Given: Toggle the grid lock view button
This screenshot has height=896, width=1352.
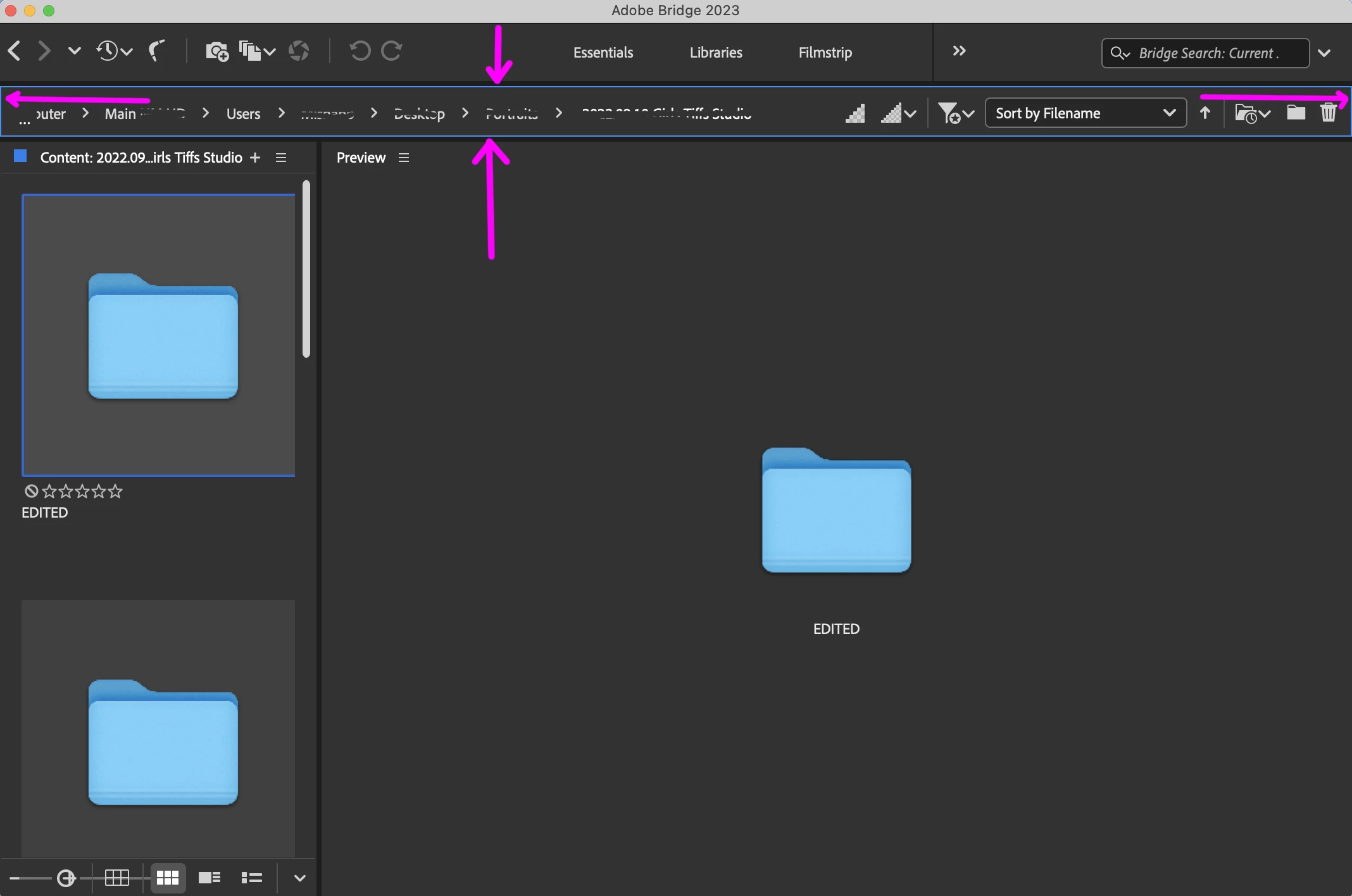Looking at the screenshot, I should pos(117,878).
